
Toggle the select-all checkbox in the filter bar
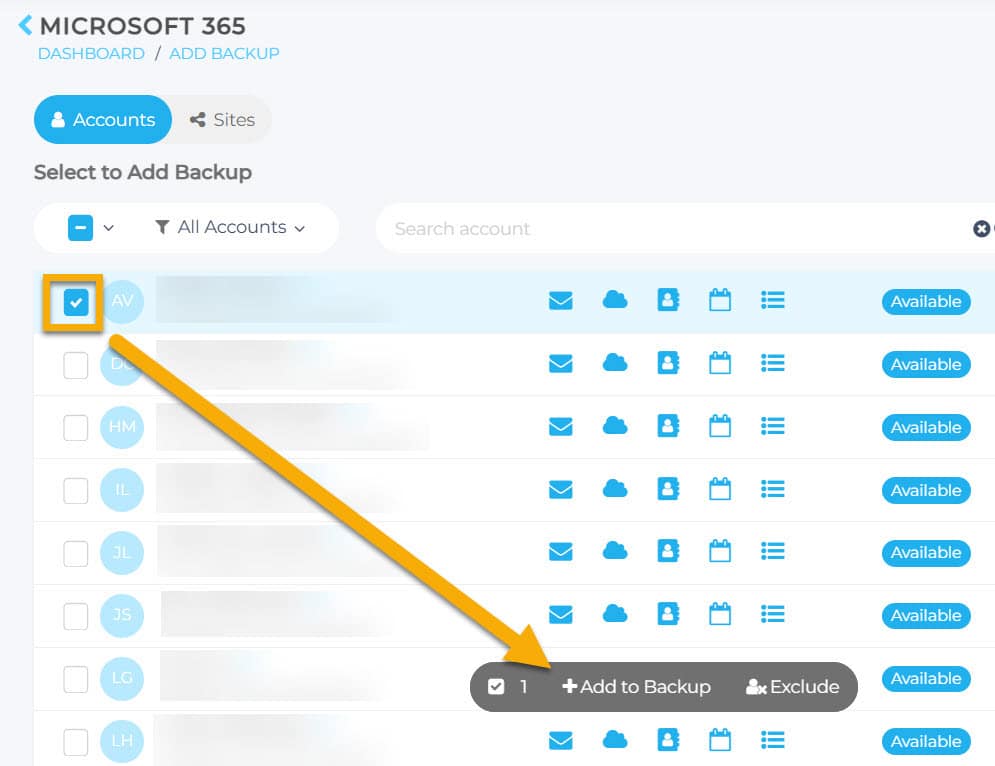click(x=81, y=228)
